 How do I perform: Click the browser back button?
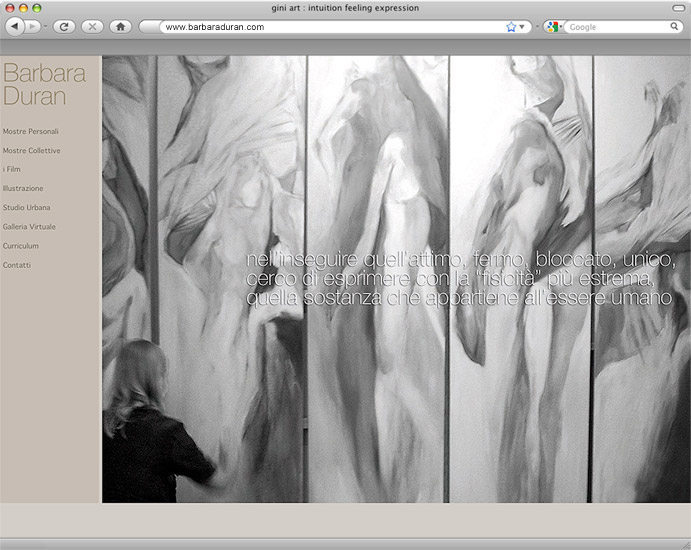14,27
